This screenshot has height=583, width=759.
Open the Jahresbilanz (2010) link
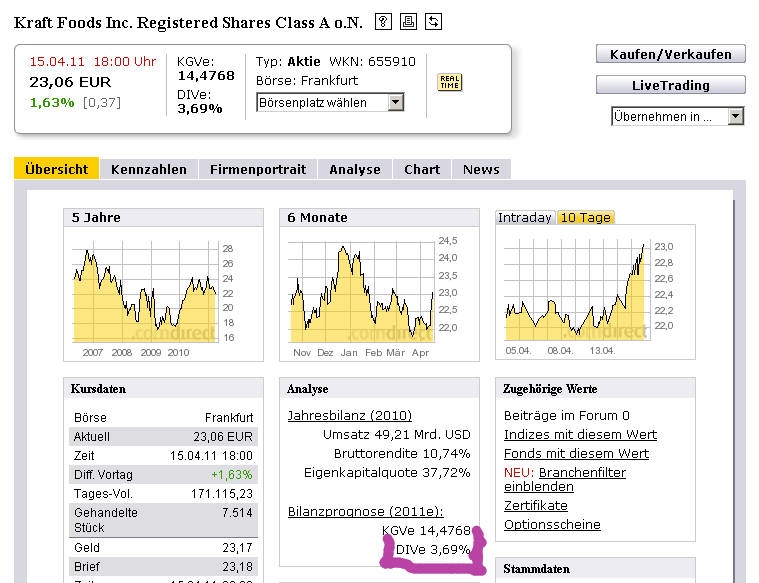[349, 415]
